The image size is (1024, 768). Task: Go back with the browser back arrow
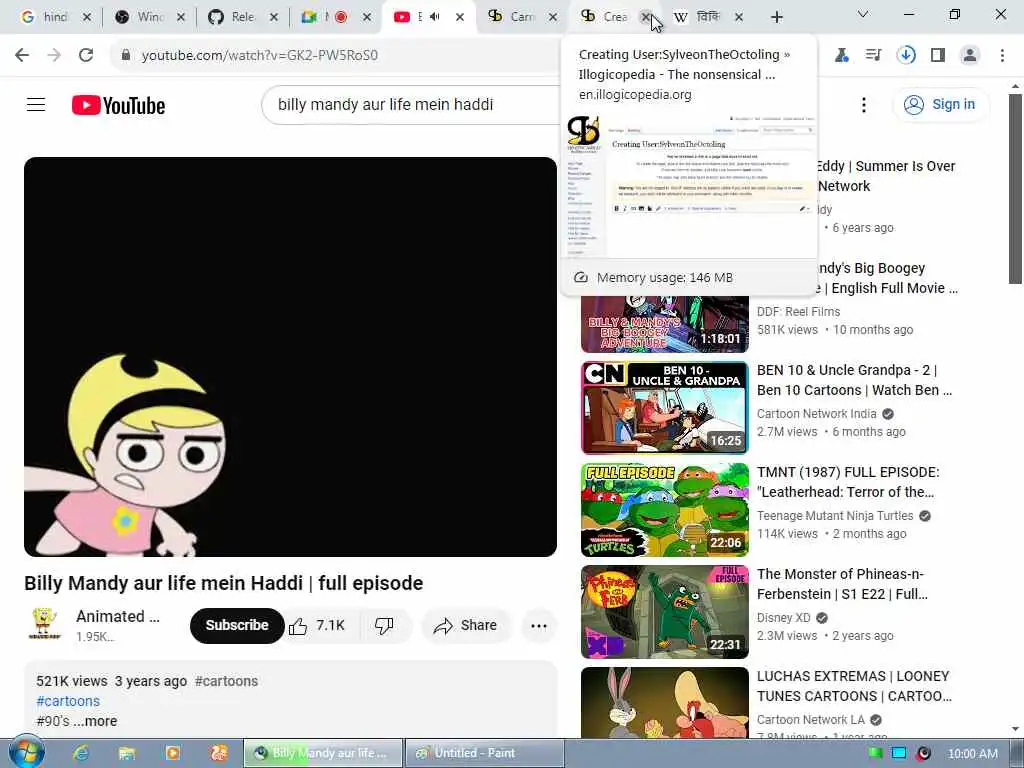pyautogui.click(x=22, y=56)
